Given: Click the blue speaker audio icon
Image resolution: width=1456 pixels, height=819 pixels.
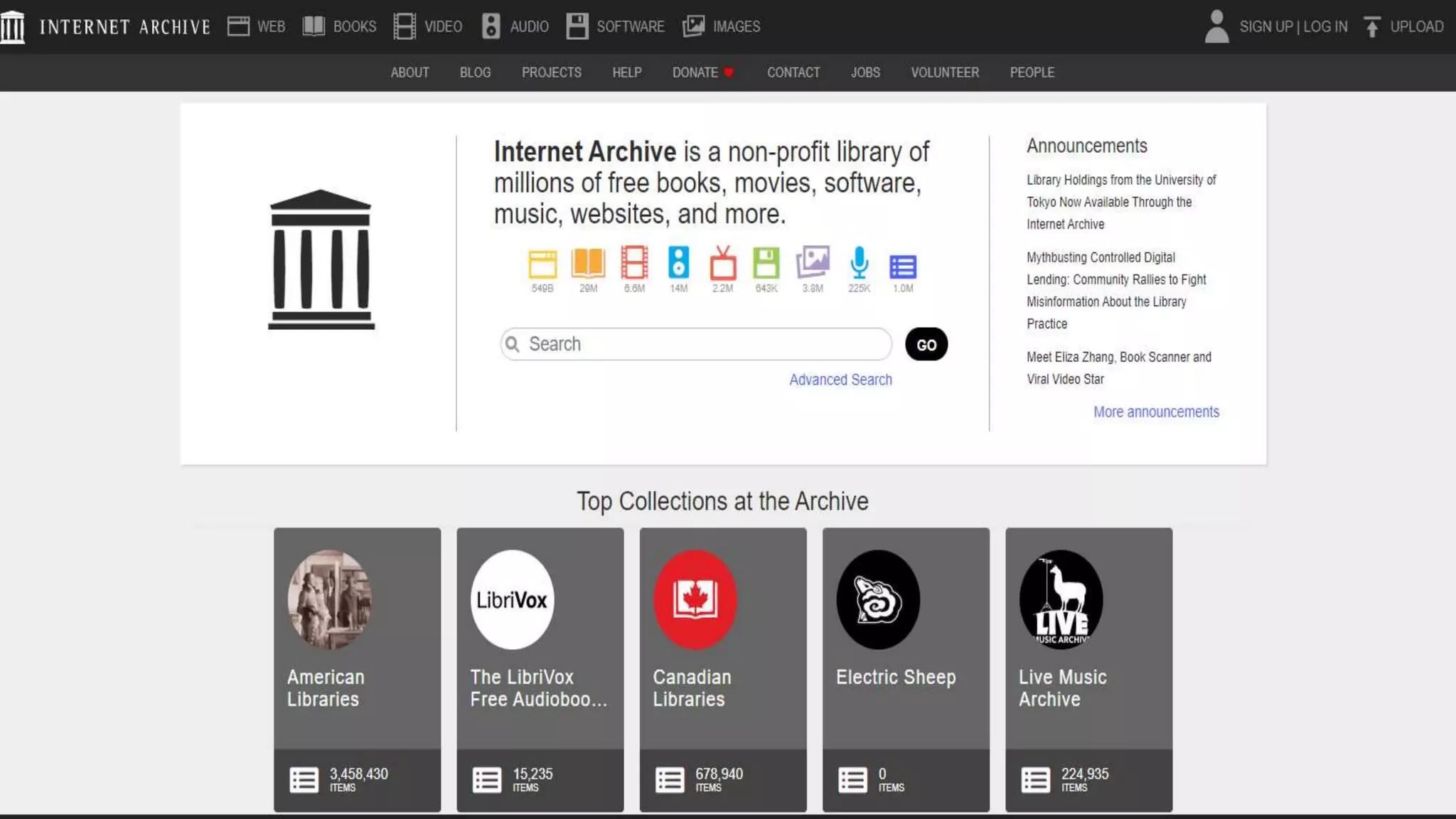Looking at the screenshot, I should pos(678,262).
